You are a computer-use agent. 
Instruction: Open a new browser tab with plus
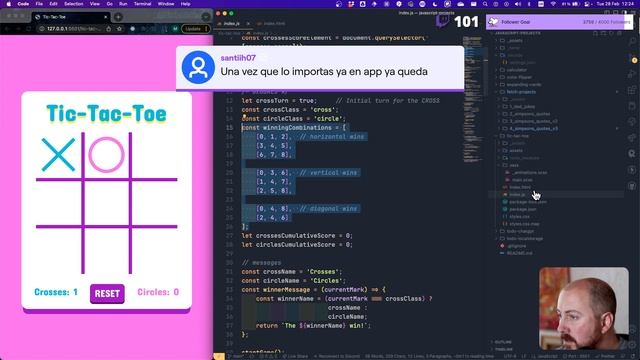[x=118, y=17]
